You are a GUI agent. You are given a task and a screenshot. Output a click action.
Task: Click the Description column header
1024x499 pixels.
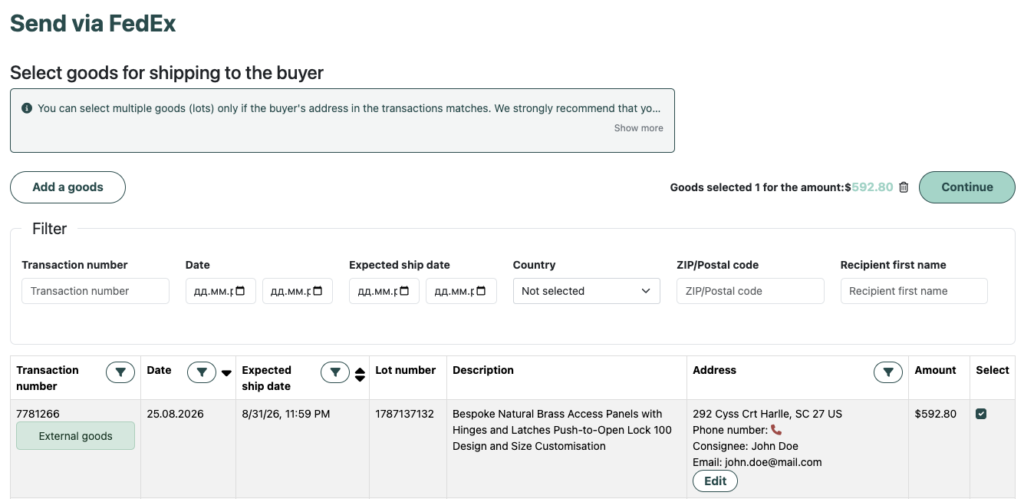(x=483, y=370)
